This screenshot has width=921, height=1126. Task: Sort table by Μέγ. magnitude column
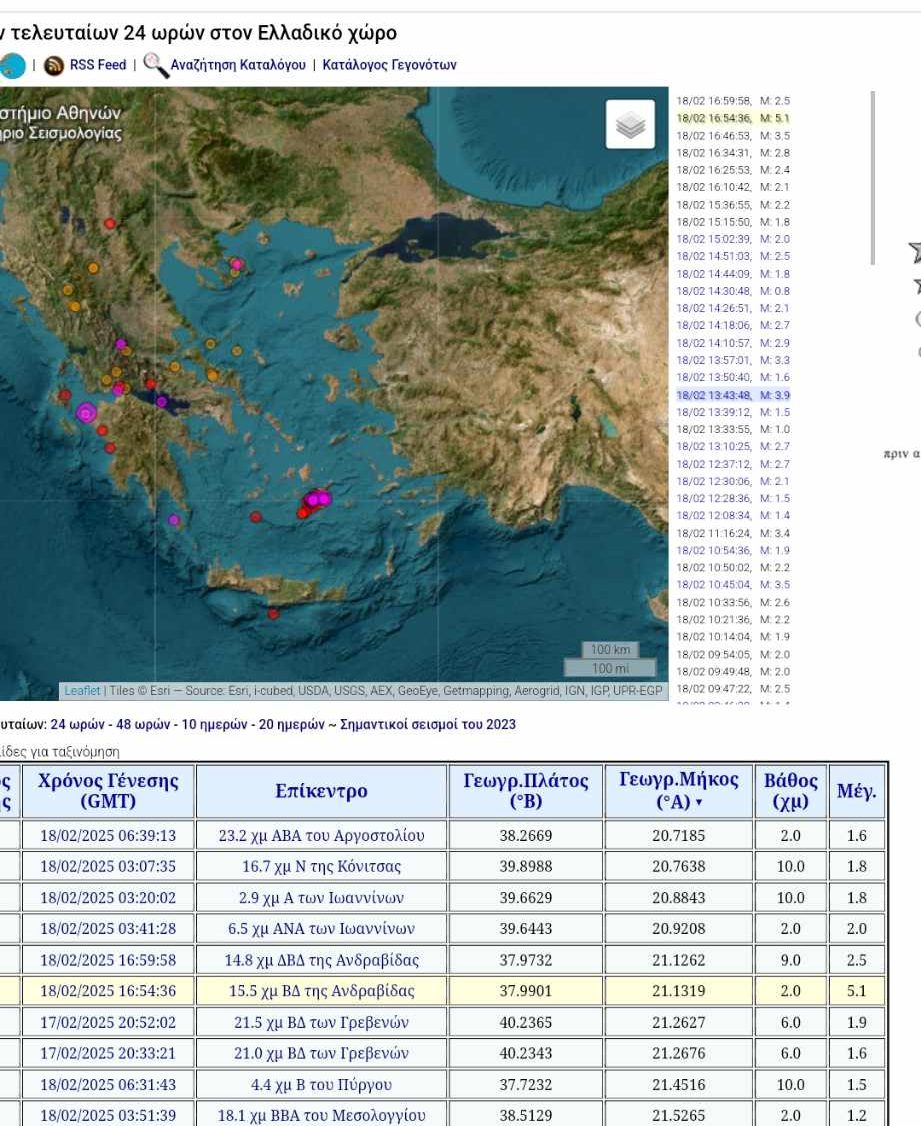856,791
